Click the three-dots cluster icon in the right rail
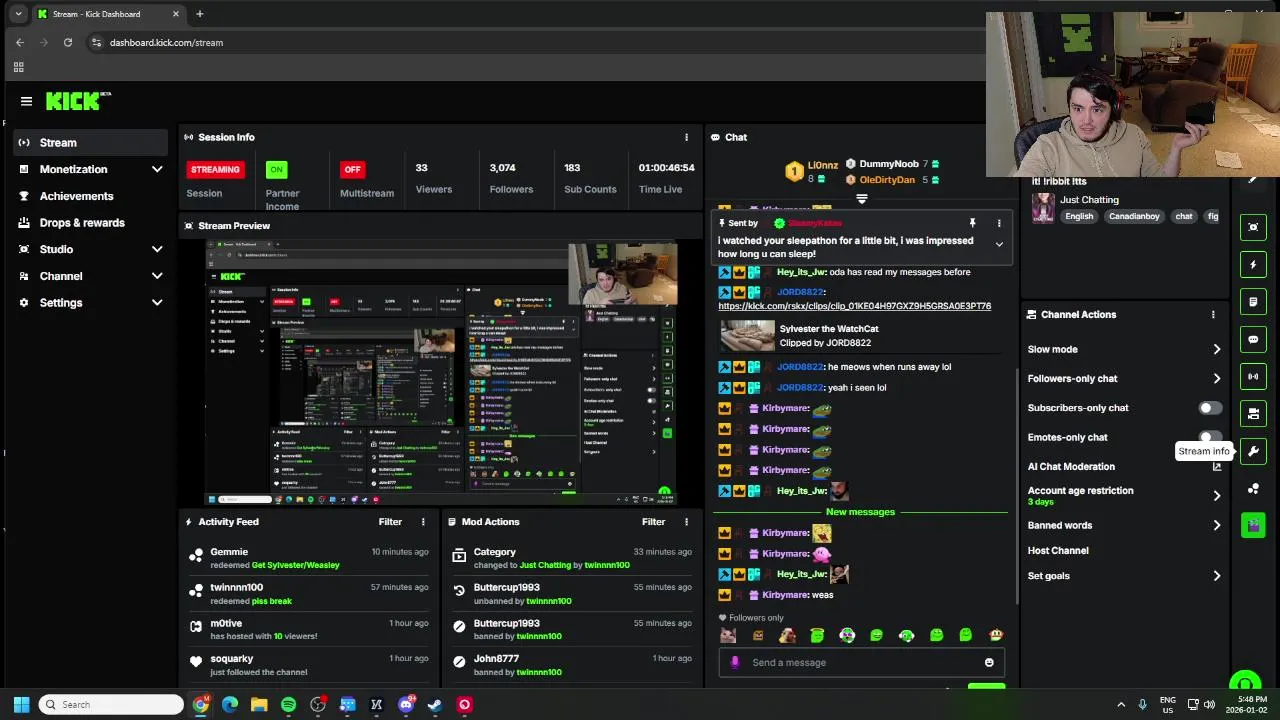The width and height of the screenshot is (1280, 720). tap(1253, 488)
